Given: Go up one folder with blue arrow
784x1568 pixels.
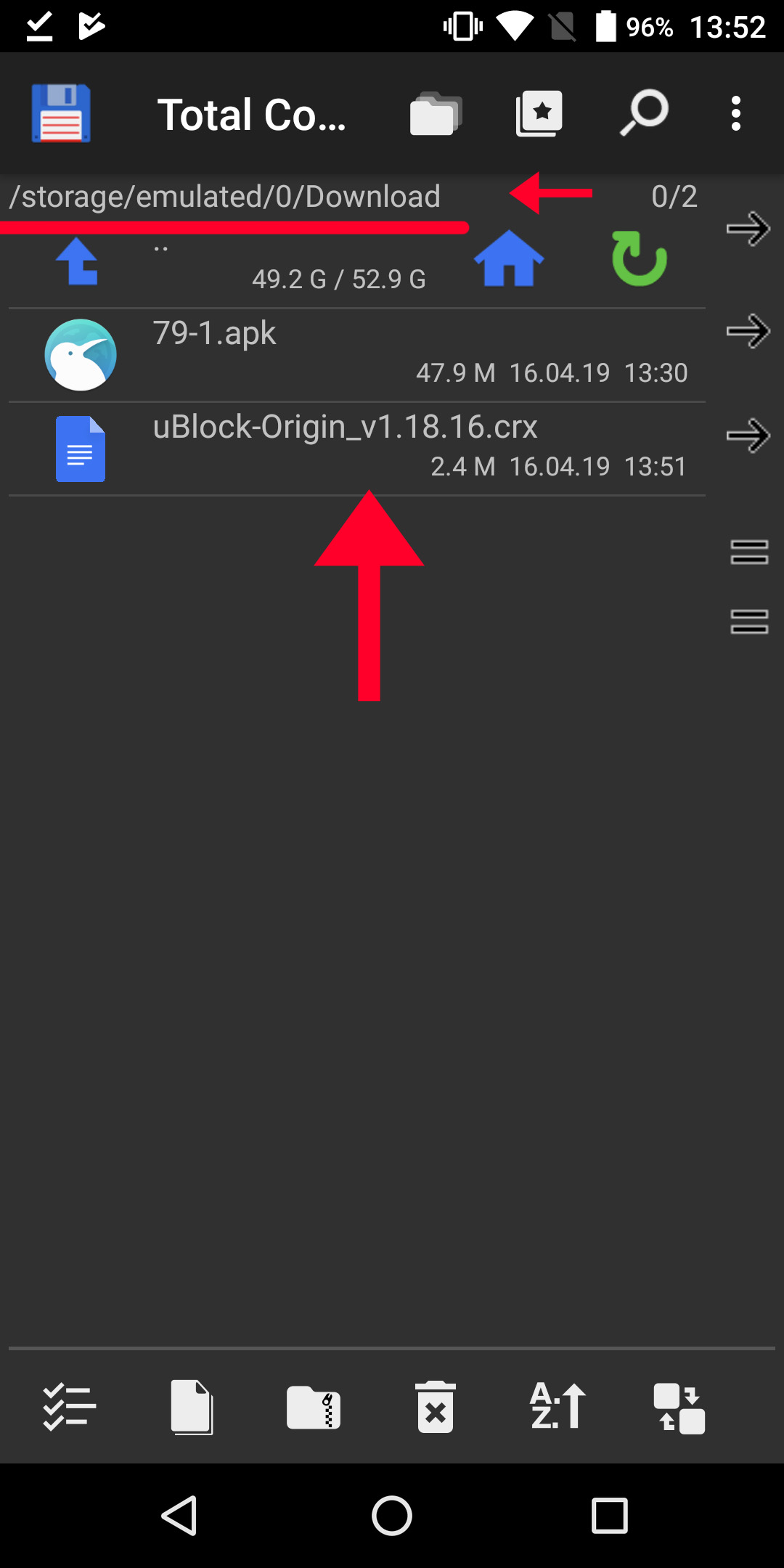Looking at the screenshot, I should tap(77, 261).
